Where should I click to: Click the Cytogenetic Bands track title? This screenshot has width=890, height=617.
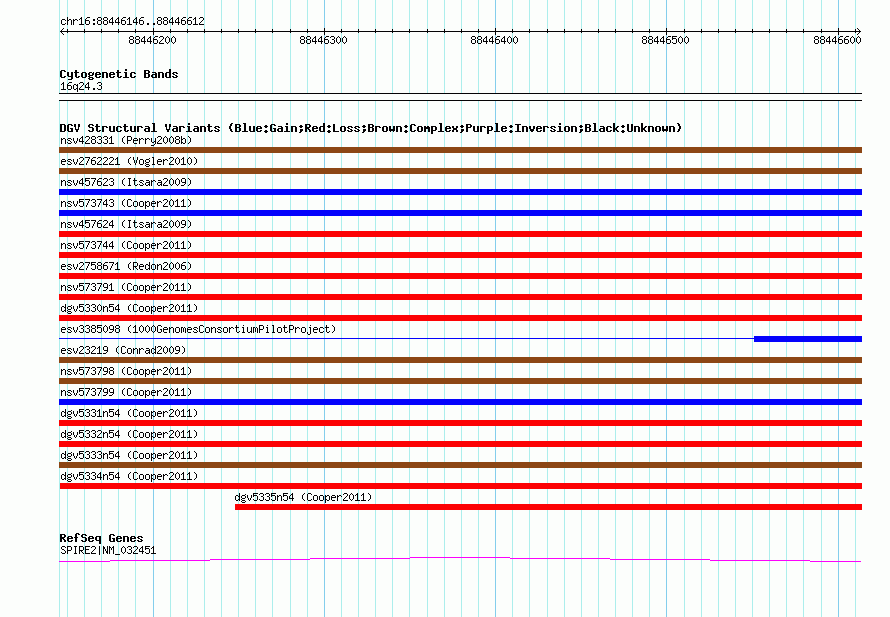(x=119, y=74)
